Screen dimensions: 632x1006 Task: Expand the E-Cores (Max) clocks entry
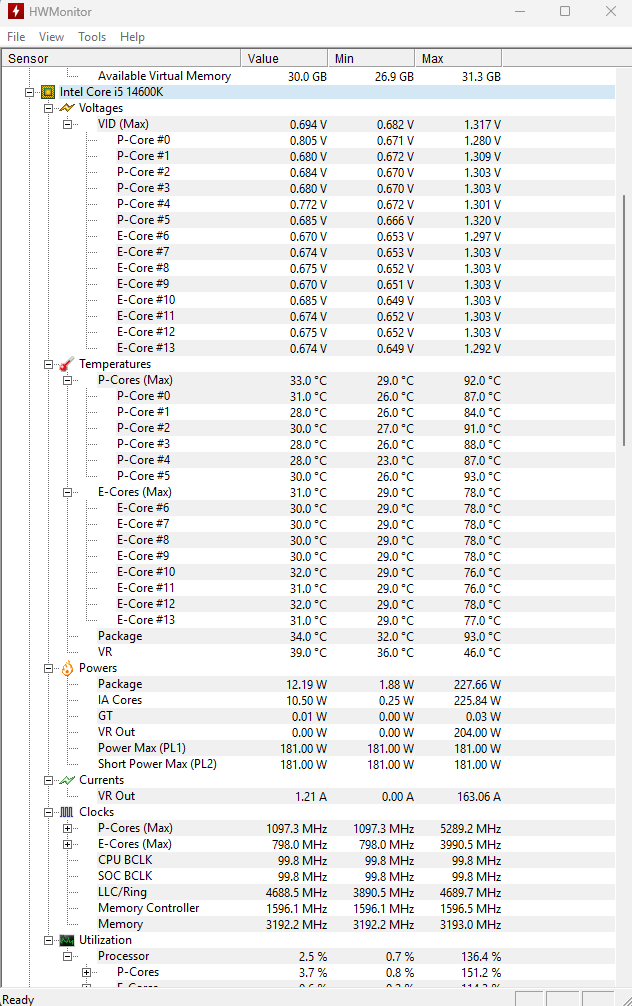pyautogui.click(x=67, y=844)
